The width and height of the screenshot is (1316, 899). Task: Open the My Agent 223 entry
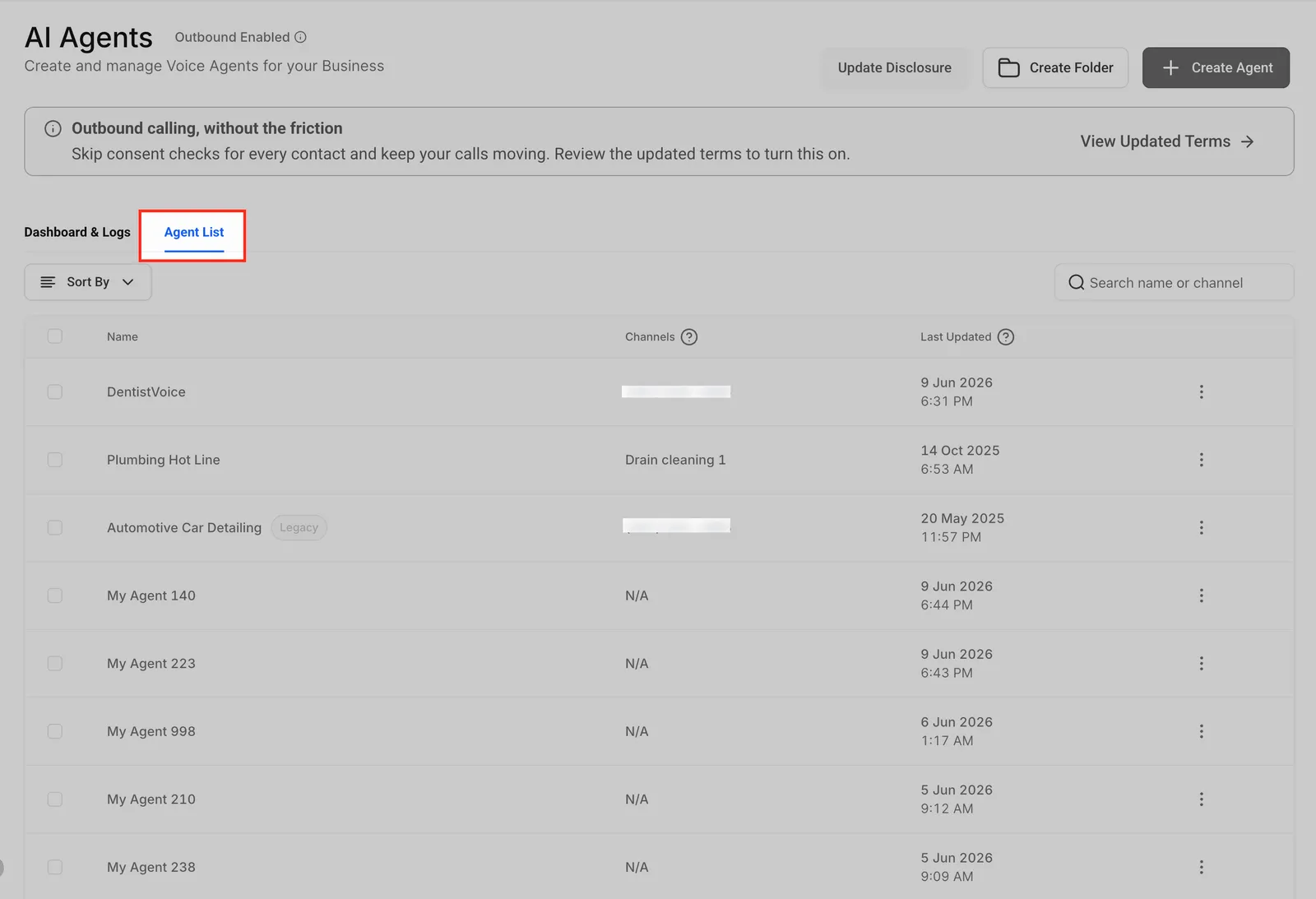[x=151, y=664]
